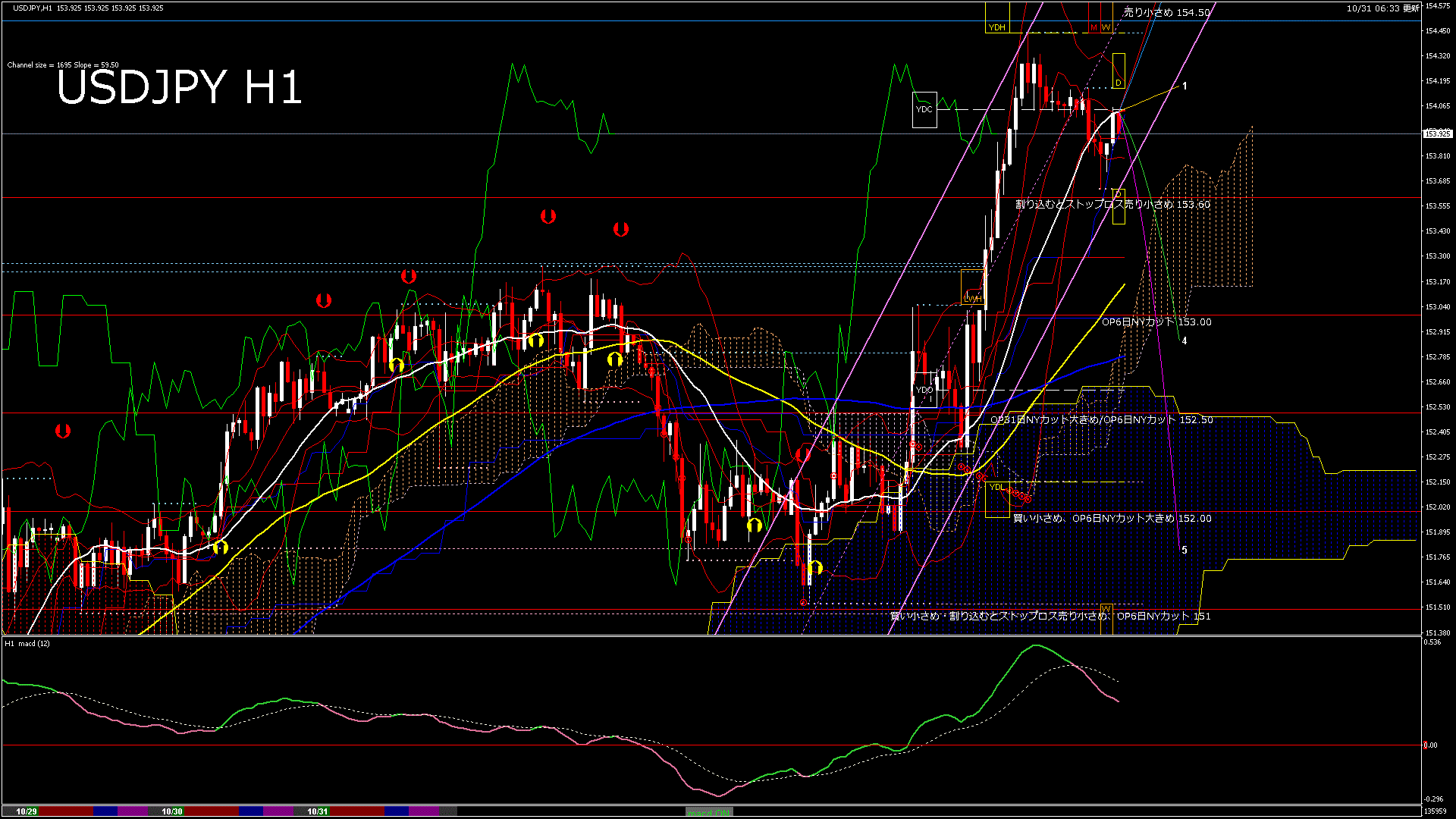Image resolution: width=1456 pixels, height=819 pixels.
Task: Click the OP6日NYカット 153.00 text label
Action: click(1155, 322)
